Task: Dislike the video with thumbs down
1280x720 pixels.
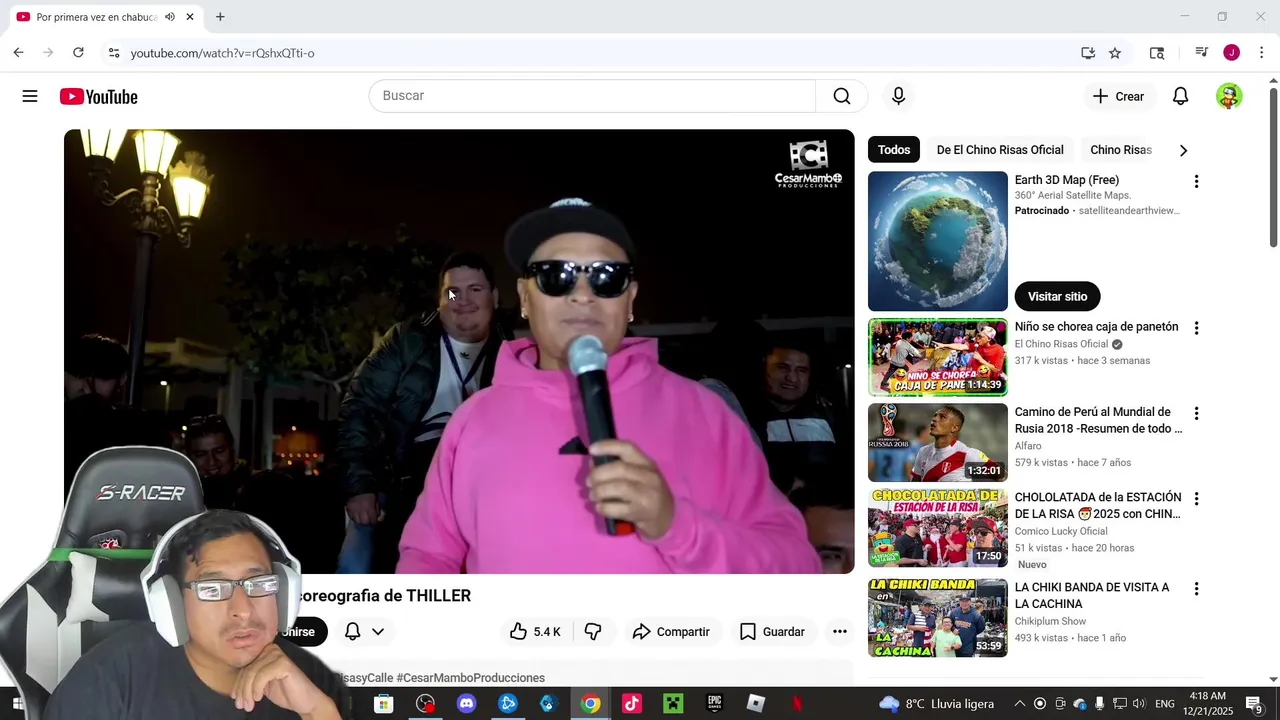Action: [593, 631]
